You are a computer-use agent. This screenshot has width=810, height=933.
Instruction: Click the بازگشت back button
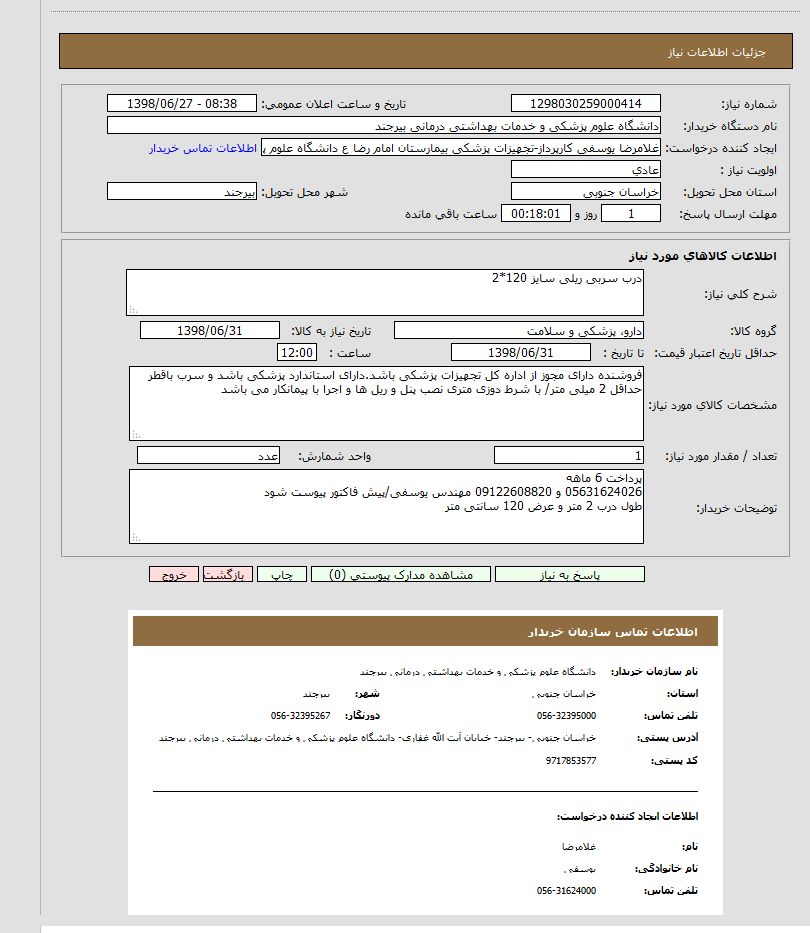coord(228,574)
